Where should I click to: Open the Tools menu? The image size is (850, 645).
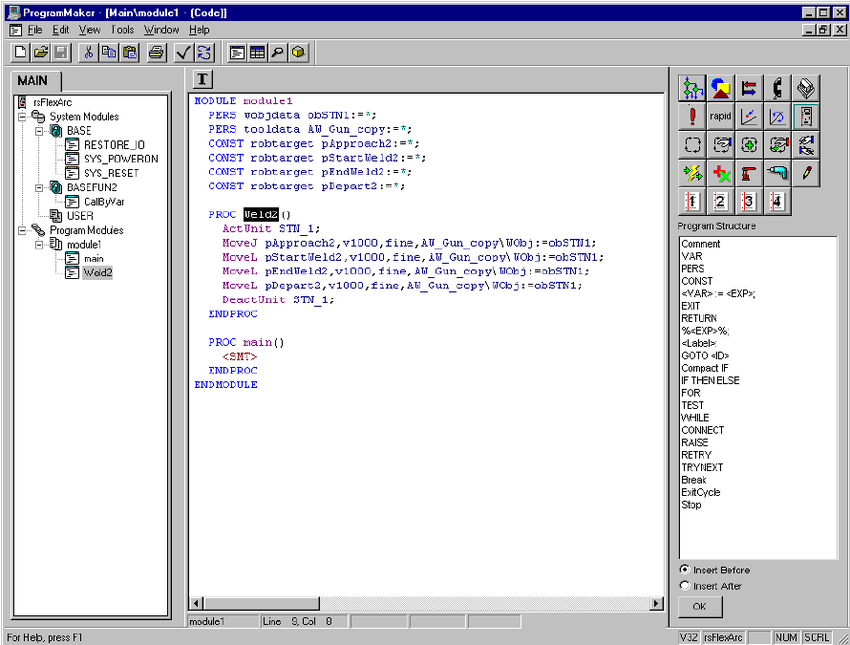122,30
